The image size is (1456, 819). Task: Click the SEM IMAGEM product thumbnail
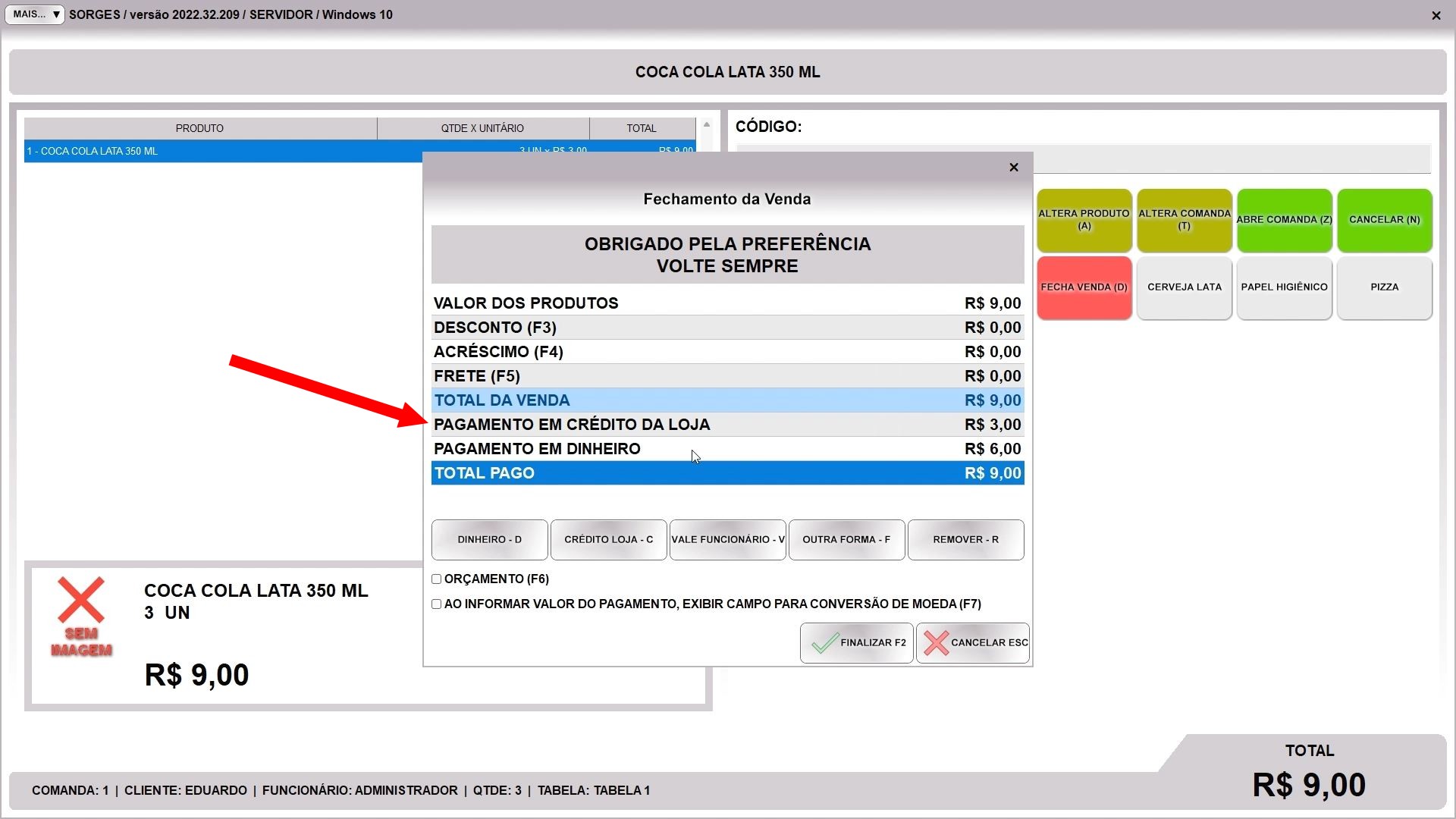click(x=81, y=617)
